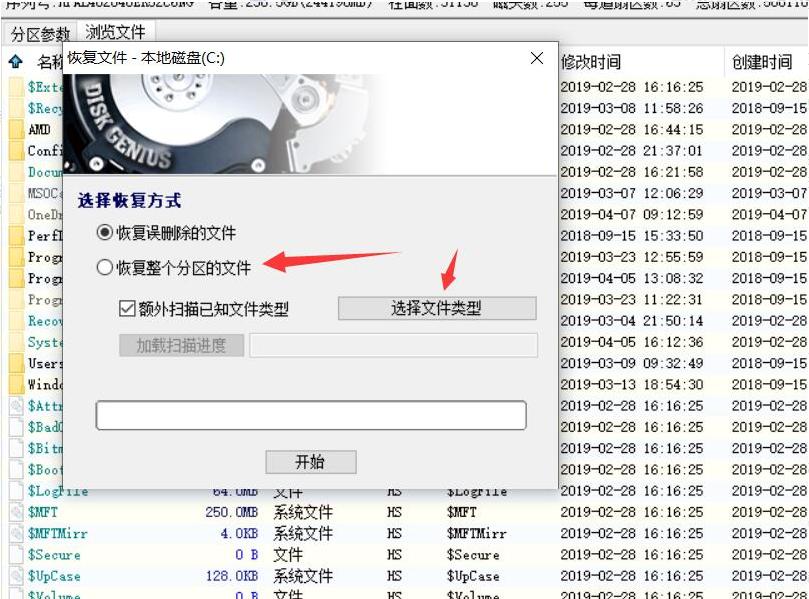Click the $MFT file name
The height and width of the screenshot is (599, 809).
tap(42, 512)
